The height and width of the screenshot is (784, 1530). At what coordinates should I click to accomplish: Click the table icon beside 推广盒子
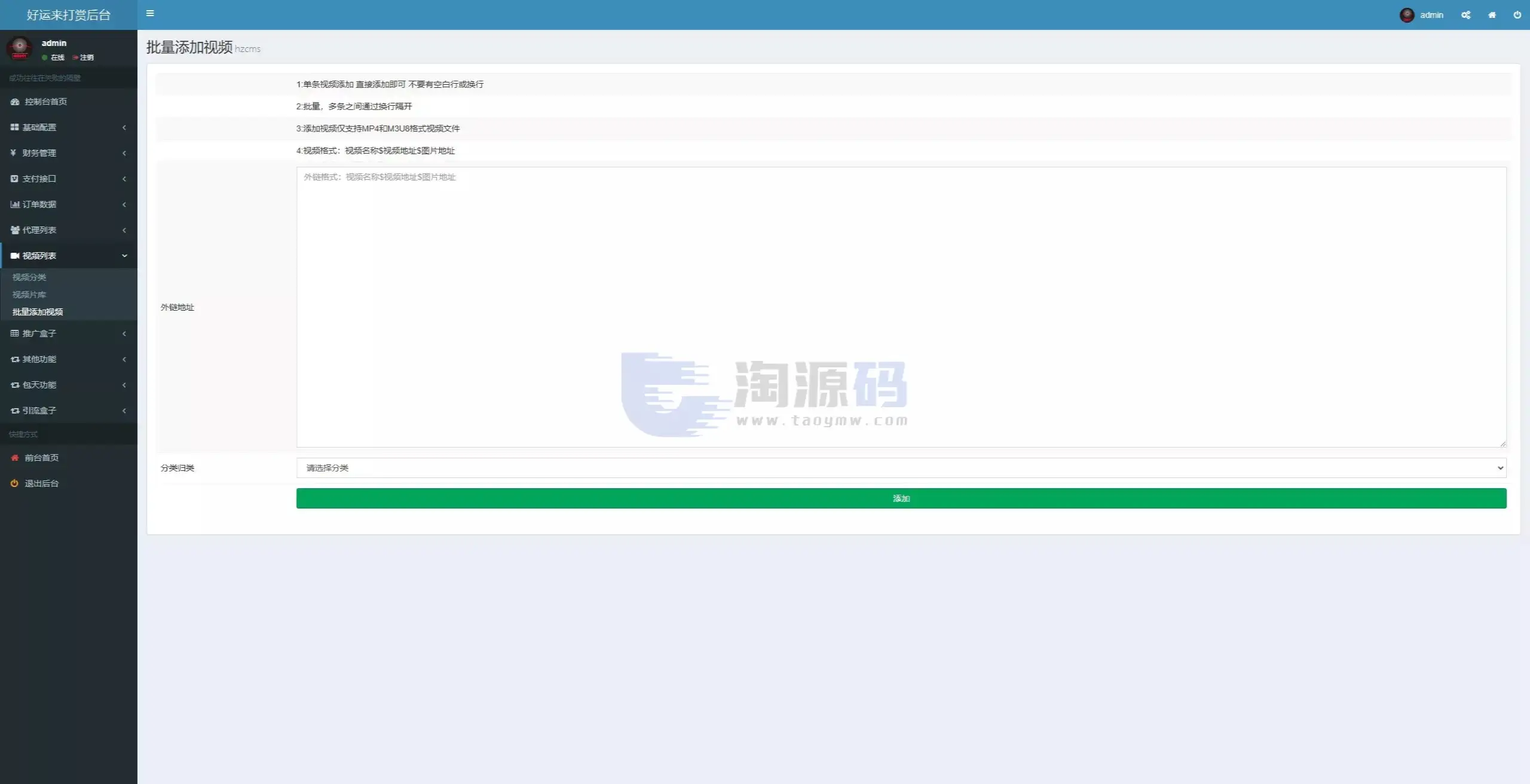[x=14, y=333]
